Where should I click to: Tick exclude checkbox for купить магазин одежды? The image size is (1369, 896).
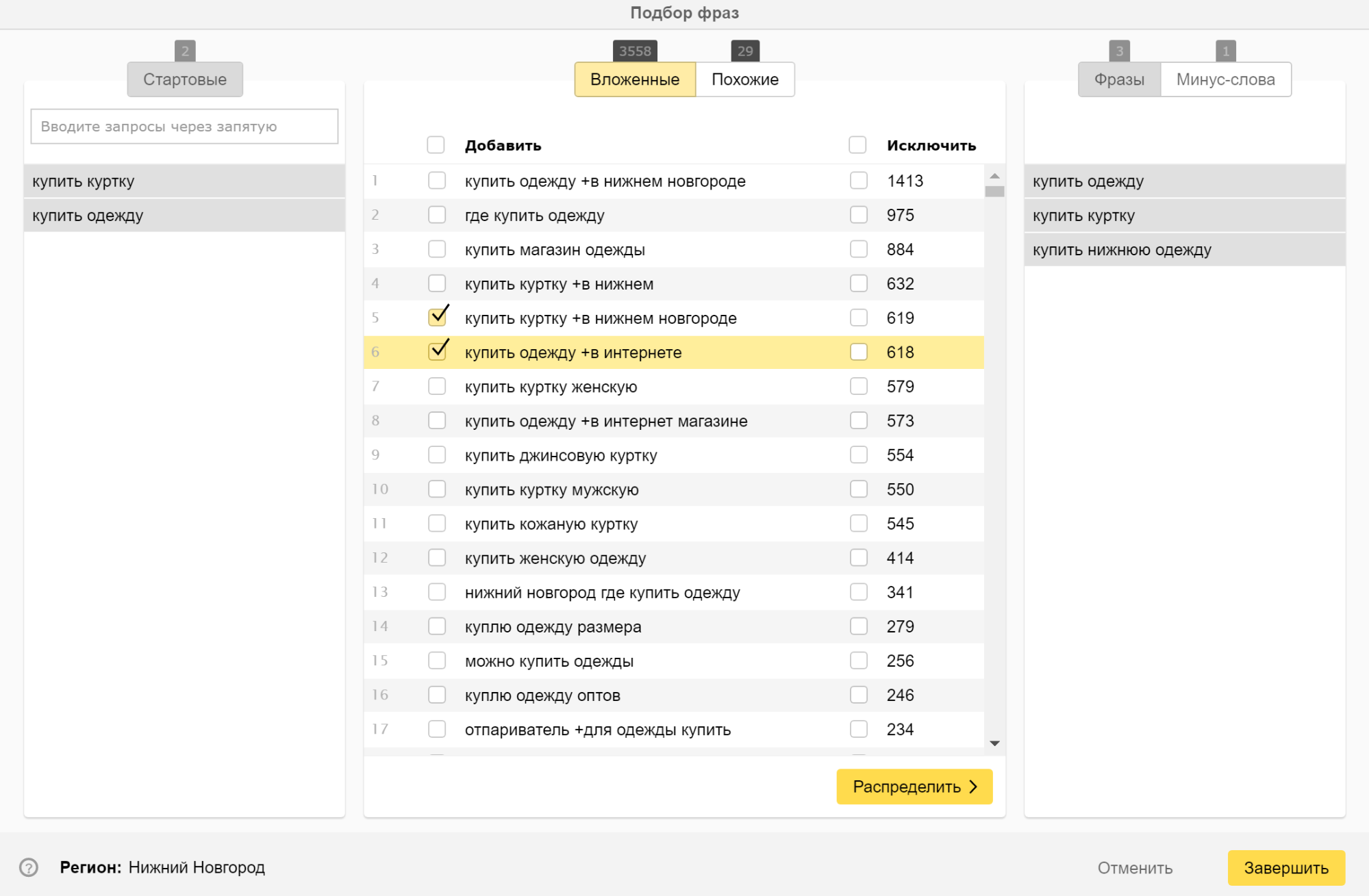(x=858, y=249)
